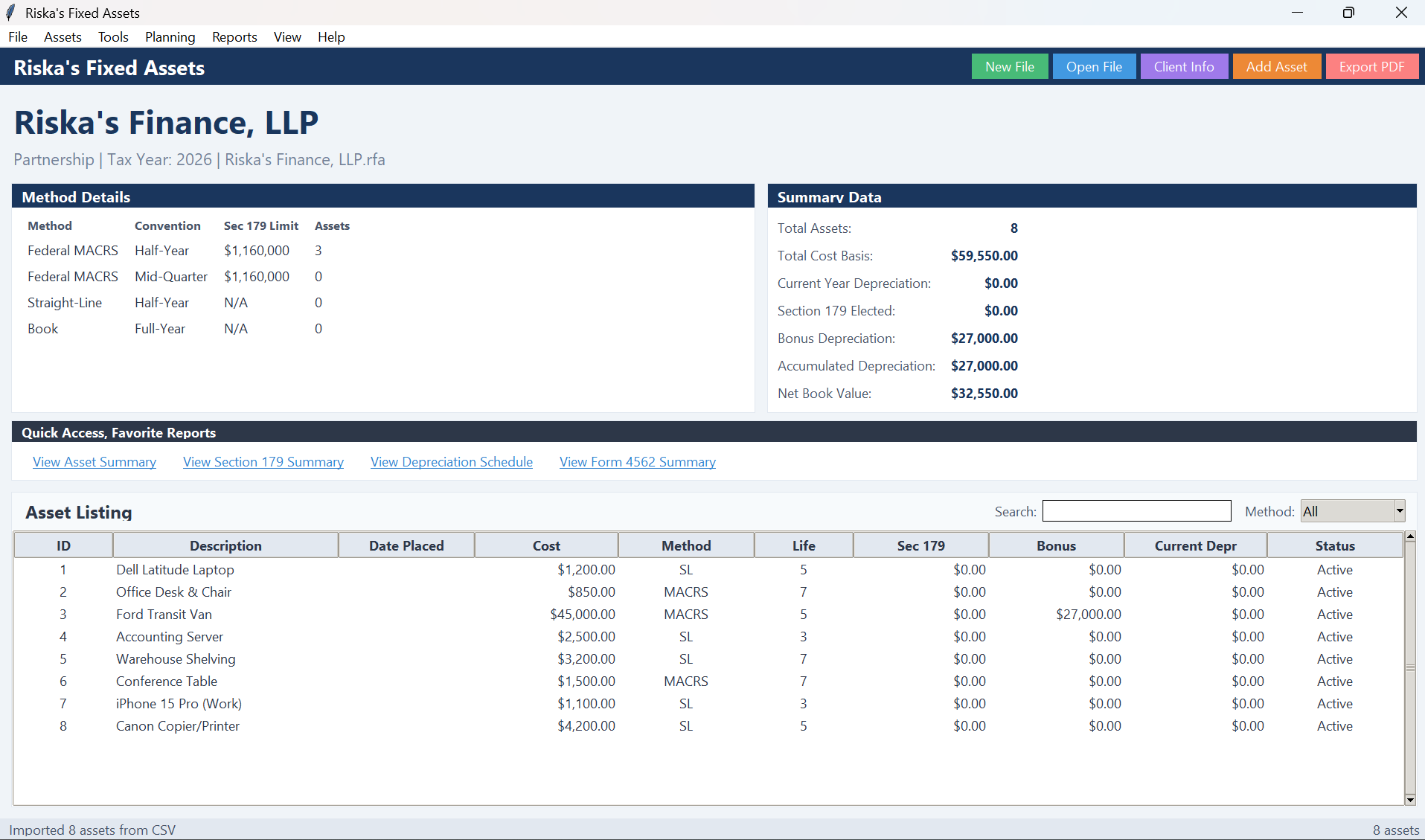Viewport: 1425px width, 840px height.
Task: Click the asset Search input field
Action: coord(1136,511)
